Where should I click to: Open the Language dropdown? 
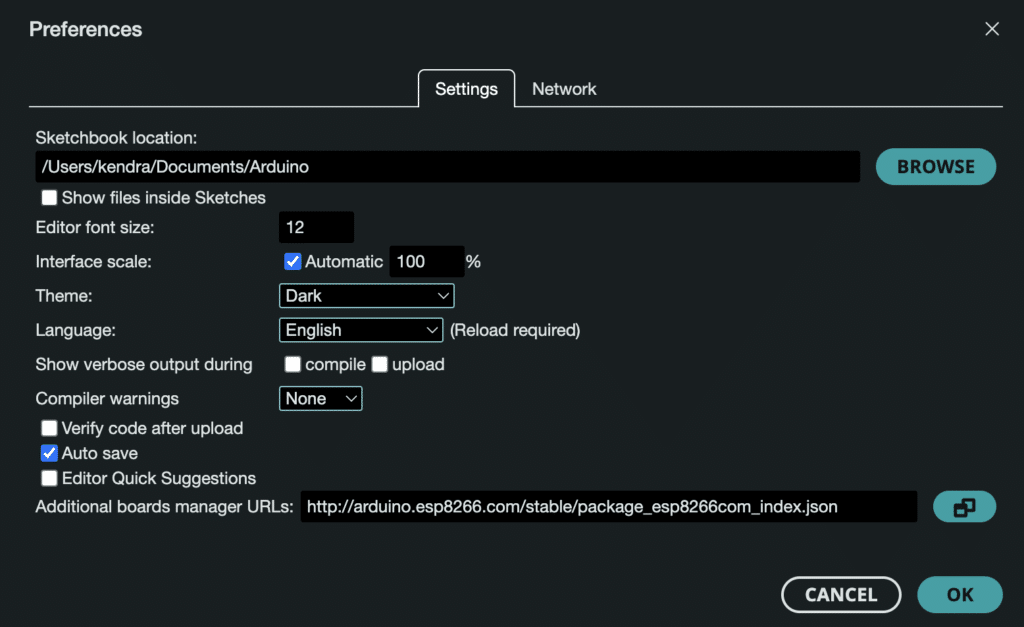pyautogui.click(x=360, y=330)
